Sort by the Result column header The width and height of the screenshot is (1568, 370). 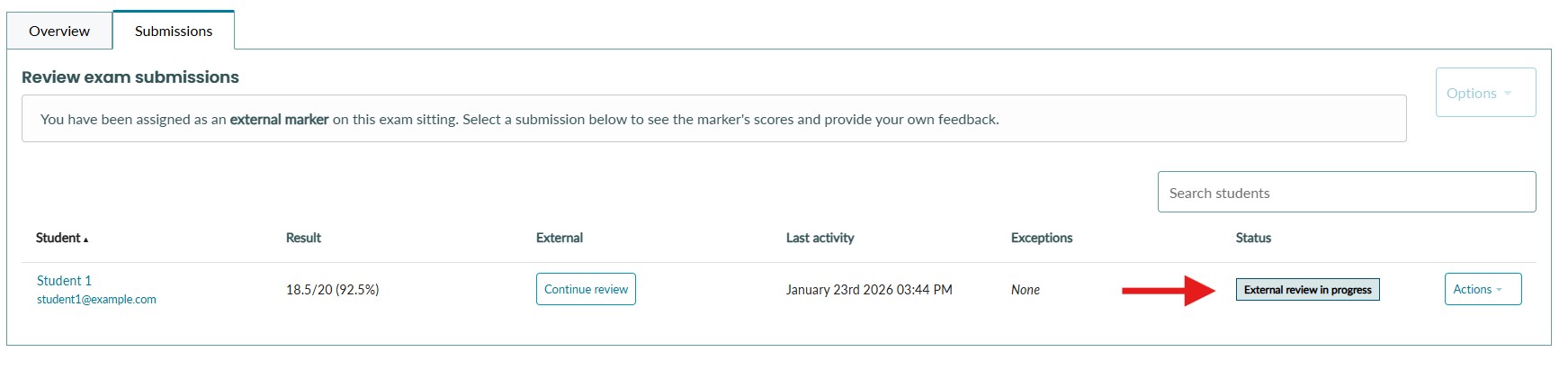pos(303,238)
